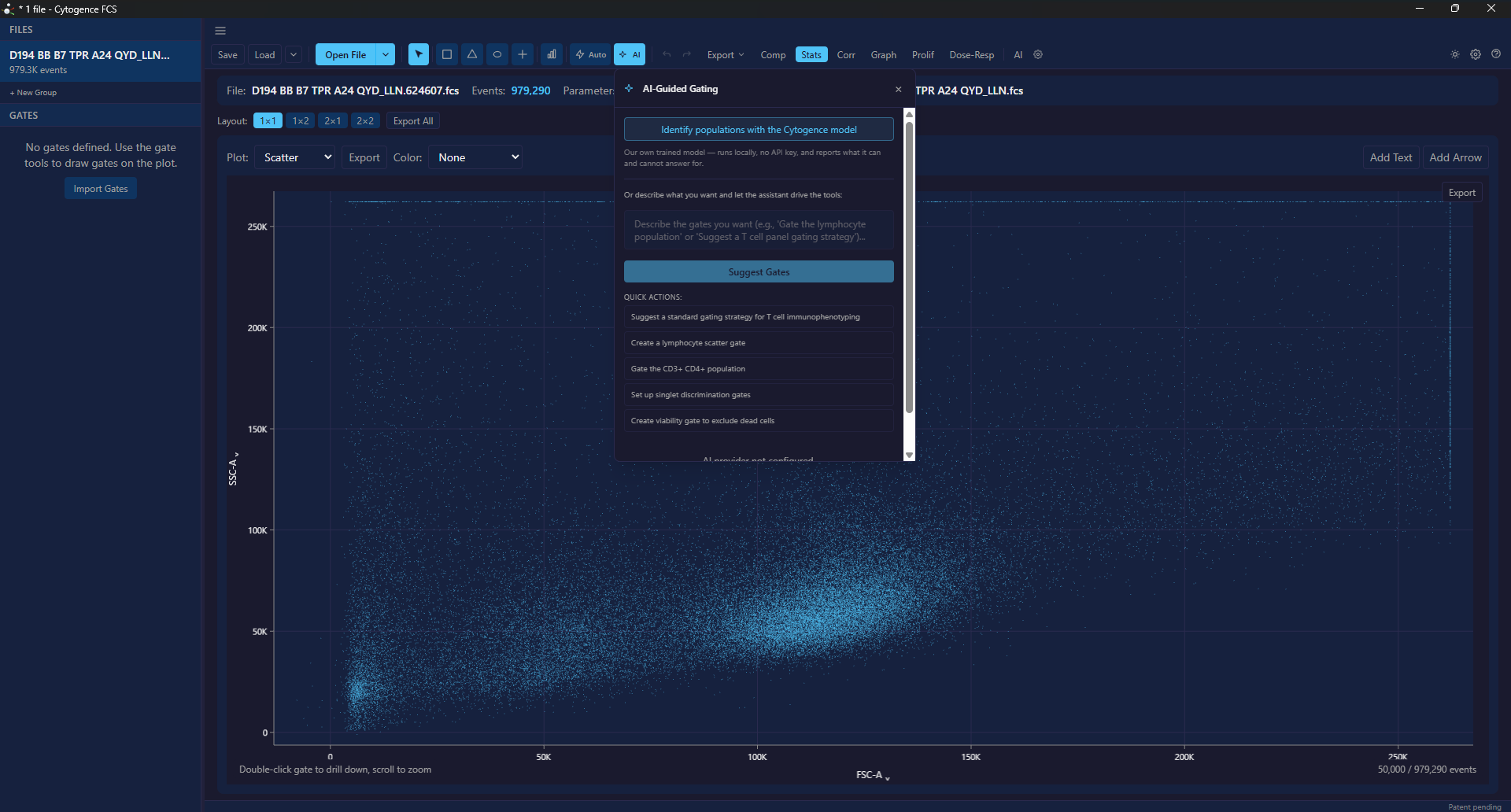Select the quadrant cross gate tool
The width and height of the screenshot is (1511, 812).
tap(523, 54)
